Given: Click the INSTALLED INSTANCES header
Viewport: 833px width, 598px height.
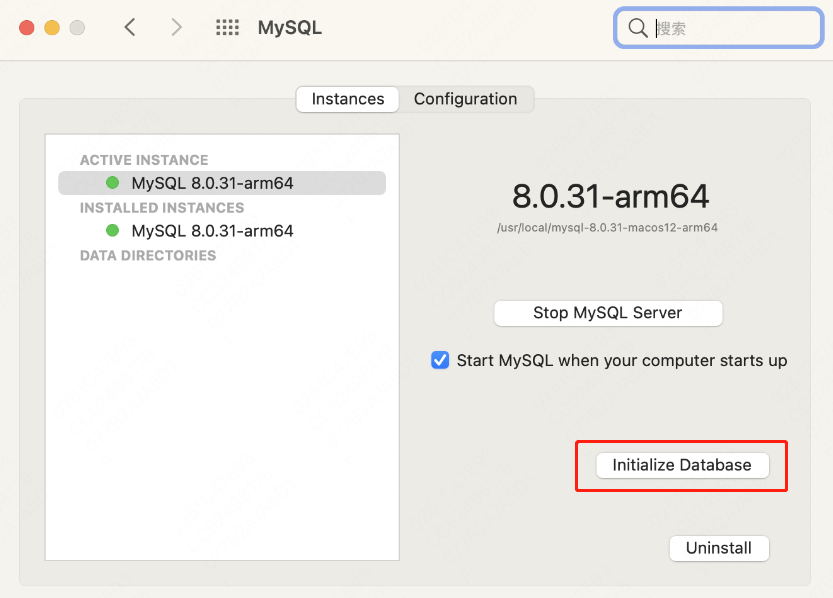Looking at the screenshot, I should (162, 208).
